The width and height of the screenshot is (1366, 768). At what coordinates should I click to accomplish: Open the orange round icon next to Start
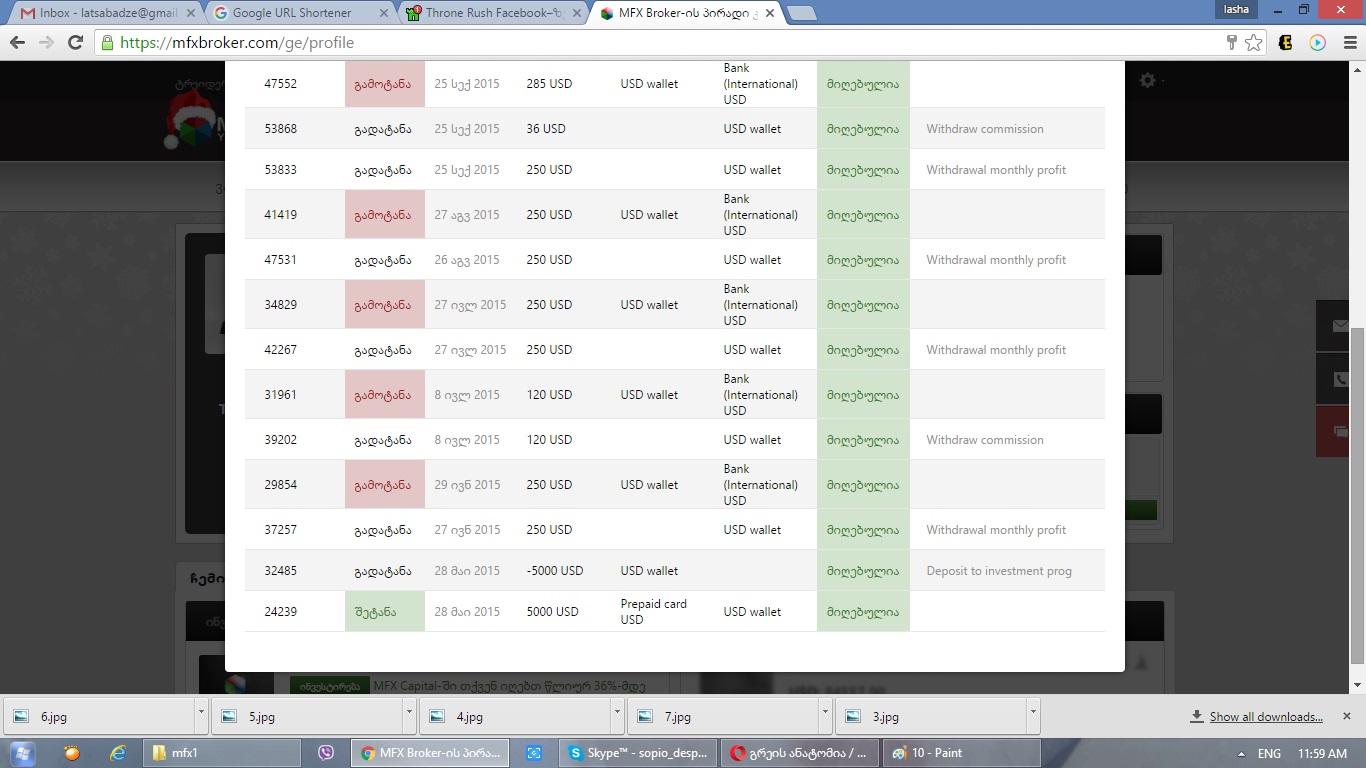[x=72, y=753]
